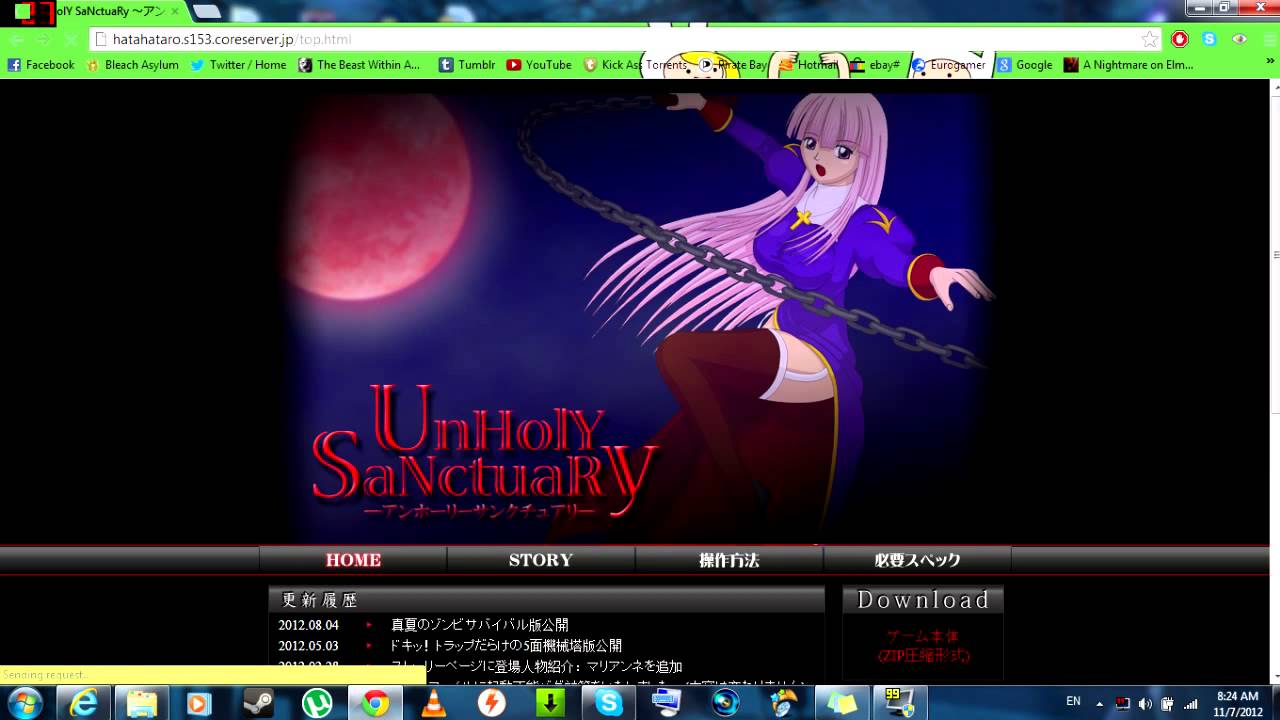This screenshot has width=1280, height=720.
Task: Open the YouTube bookmark
Action: point(539,65)
